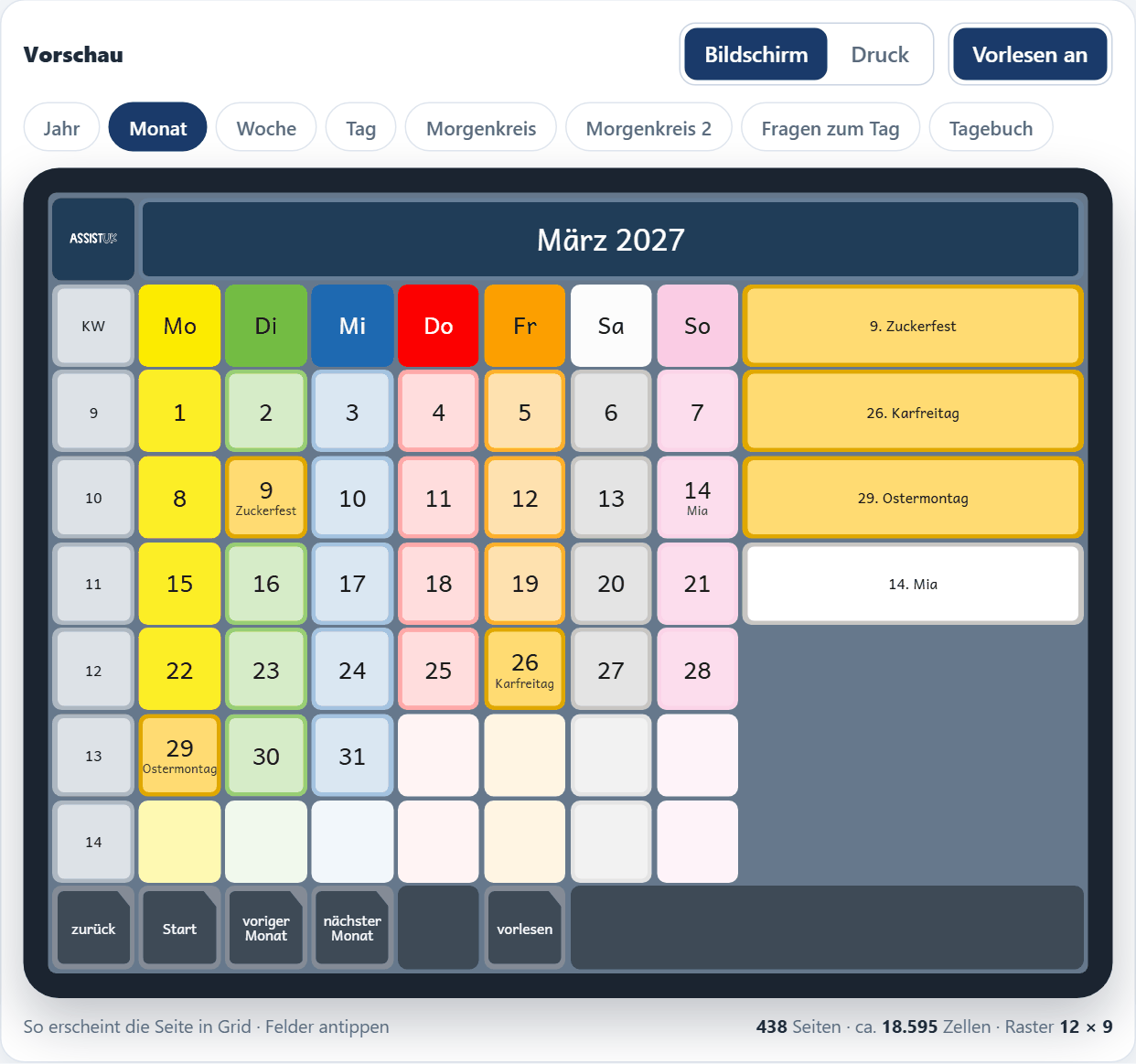Image resolution: width=1136 pixels, height=1064 pixels.
Task: Open the Tag tab
Action: click(361, 128)
